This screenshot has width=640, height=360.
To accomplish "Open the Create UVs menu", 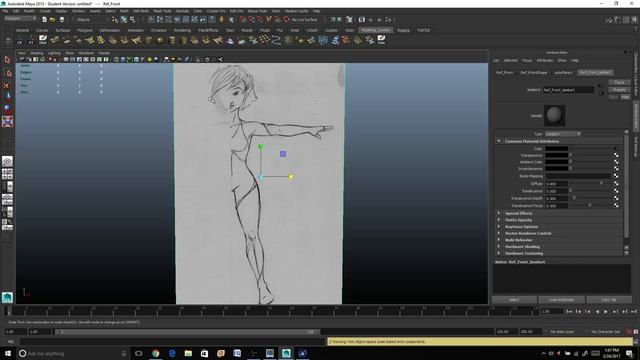I will [x=216, y=11].
